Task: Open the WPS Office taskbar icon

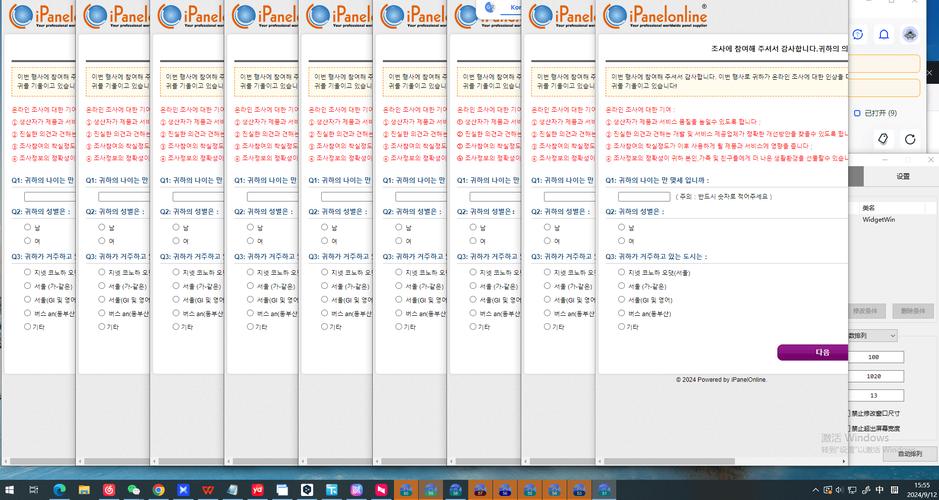Action: click(x=208, y=489)
